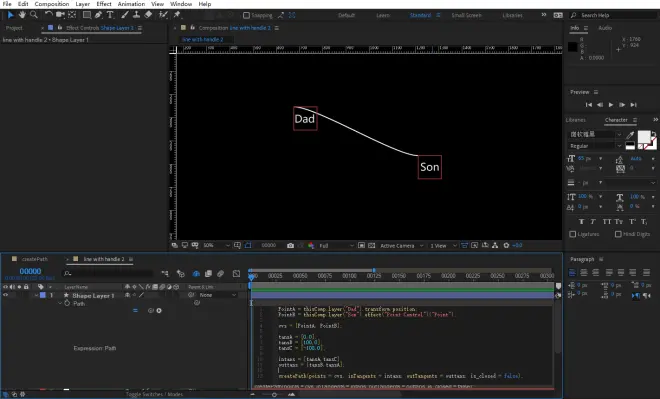Switch to the Standard workspace
The width and height of the screenshot is (660, 399).
point(420,15)
